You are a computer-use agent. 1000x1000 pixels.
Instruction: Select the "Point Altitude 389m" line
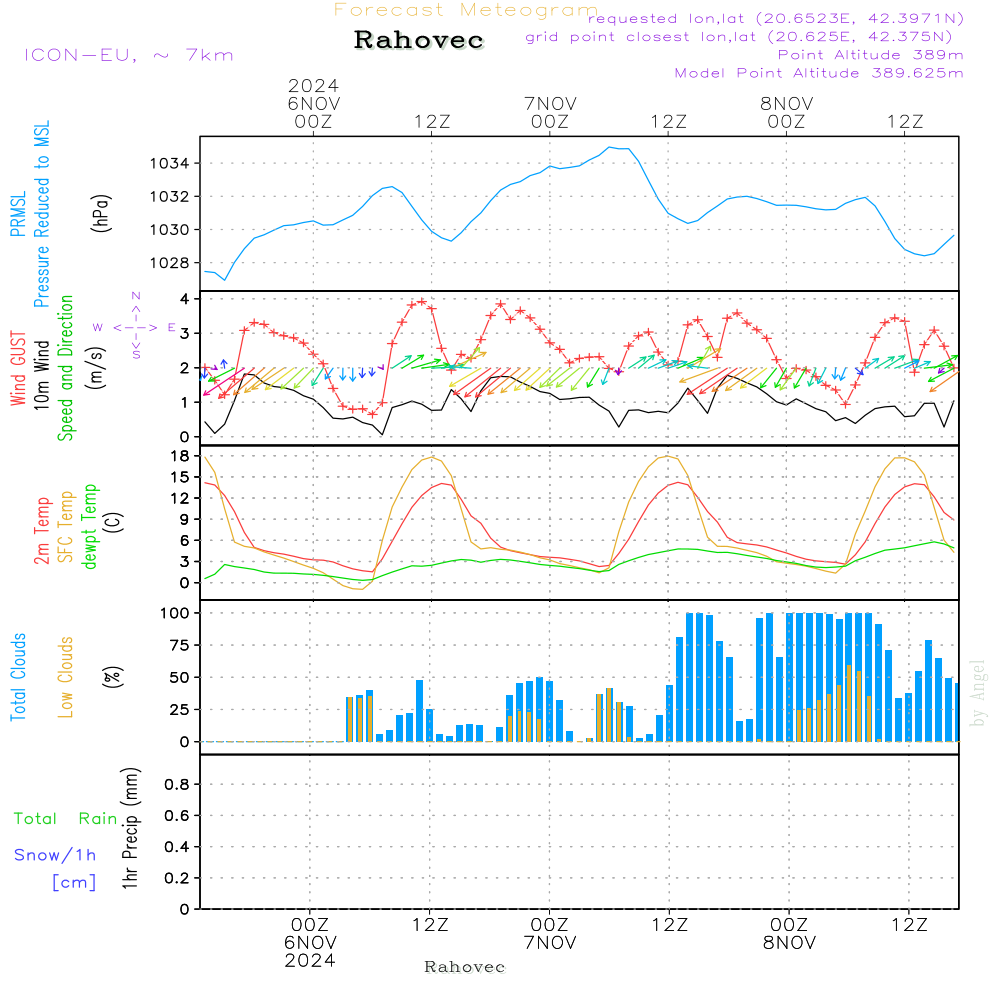pos(871,55)
